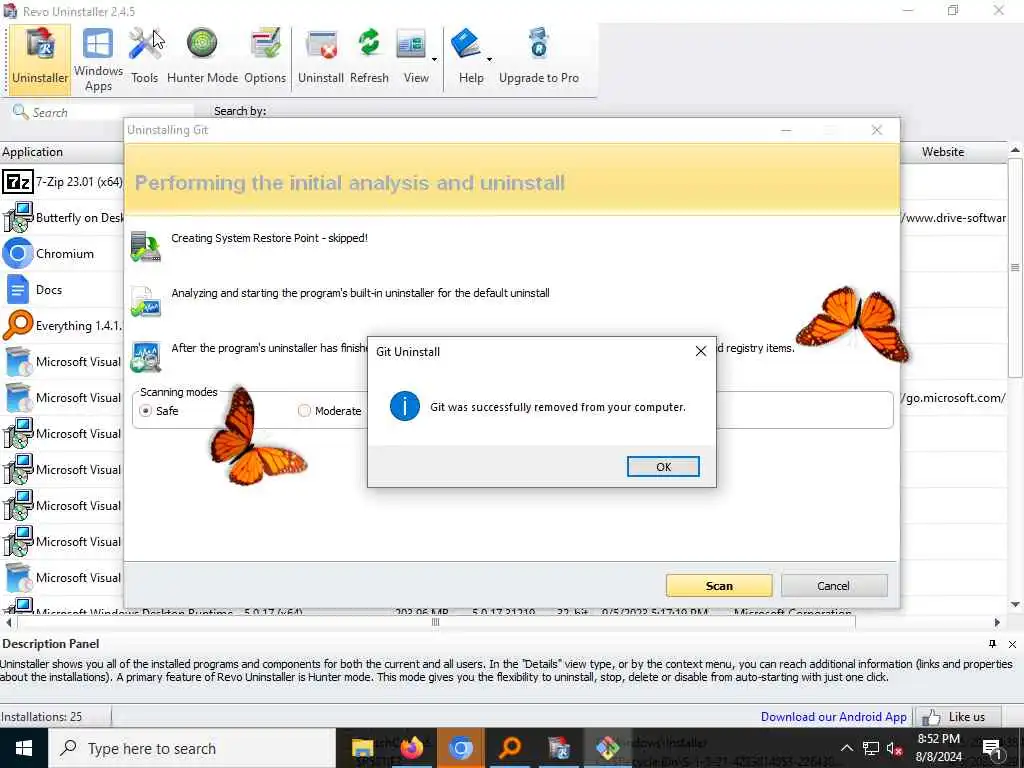Activate Hunter Mode
Screen dimensions: 1024x768
point(202,58)
